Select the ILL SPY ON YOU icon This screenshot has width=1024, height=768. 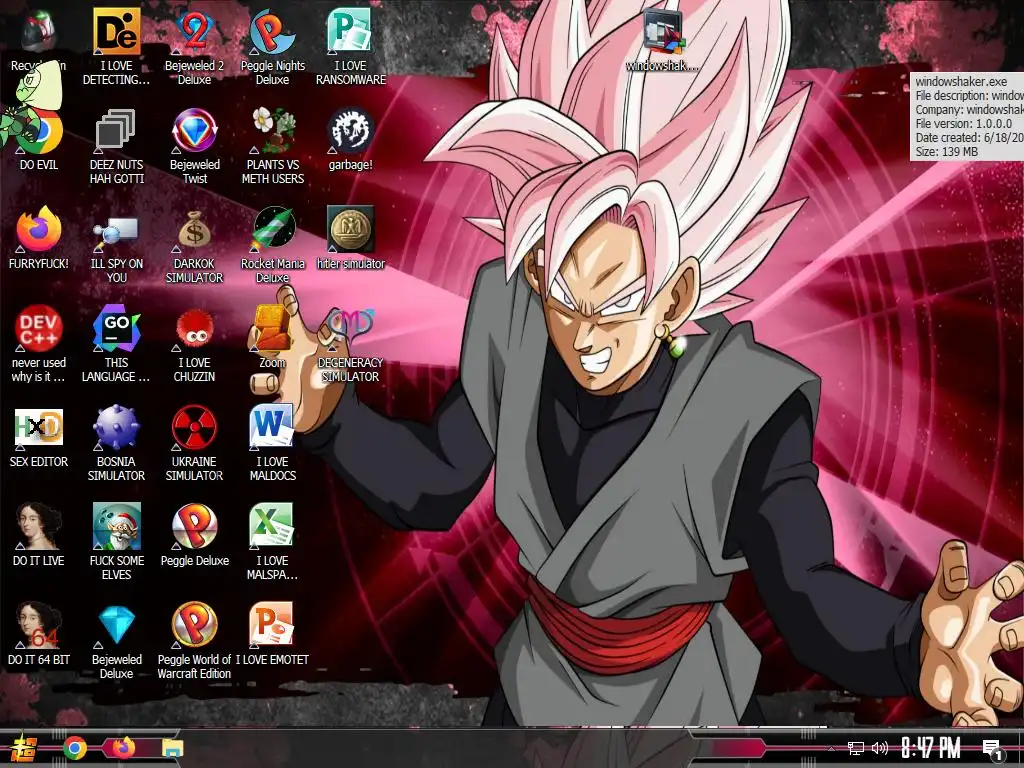[116, 232]
